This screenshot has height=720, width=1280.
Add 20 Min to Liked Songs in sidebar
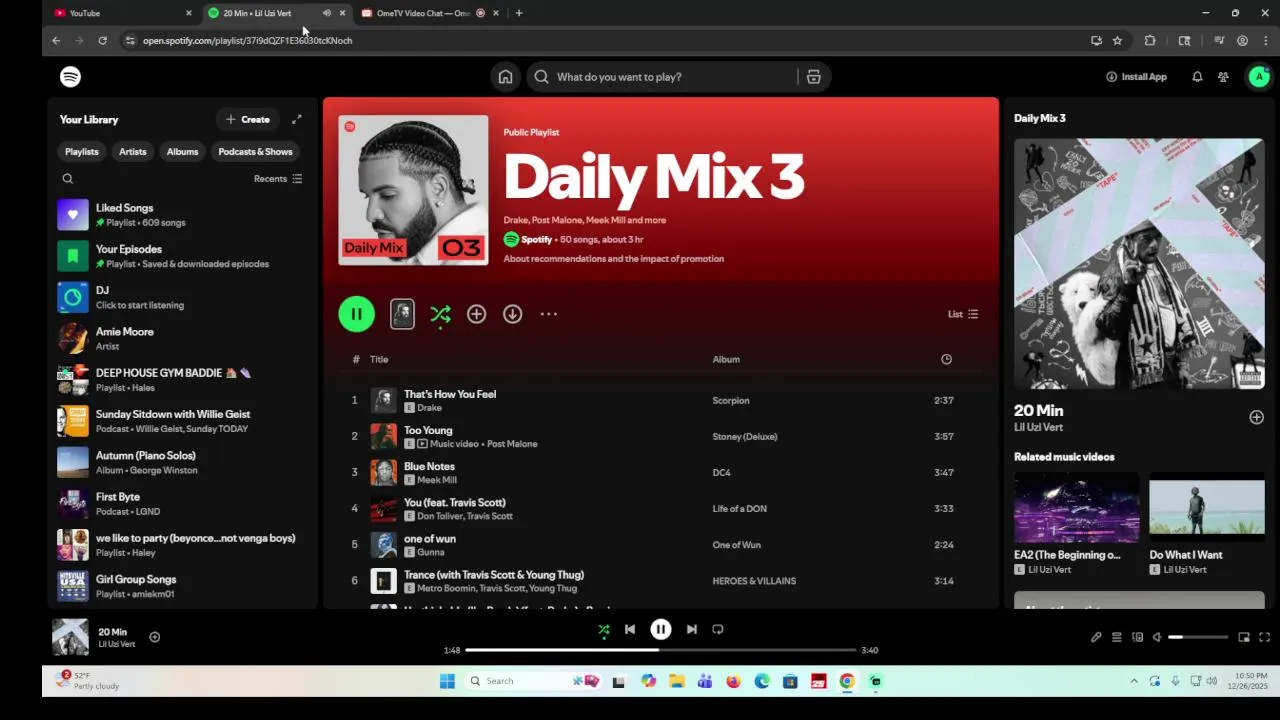pyautogui.click(x=1256, y=417)
